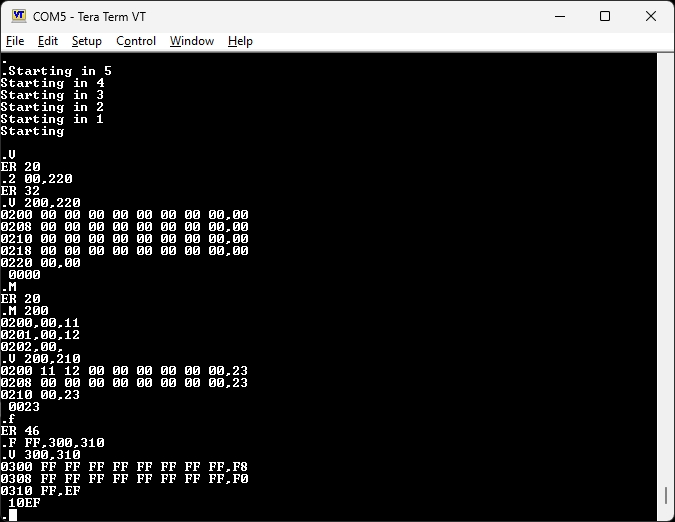Click the "ER 46" error line
This screenshot has width=675, height=522.
point(20,431)
